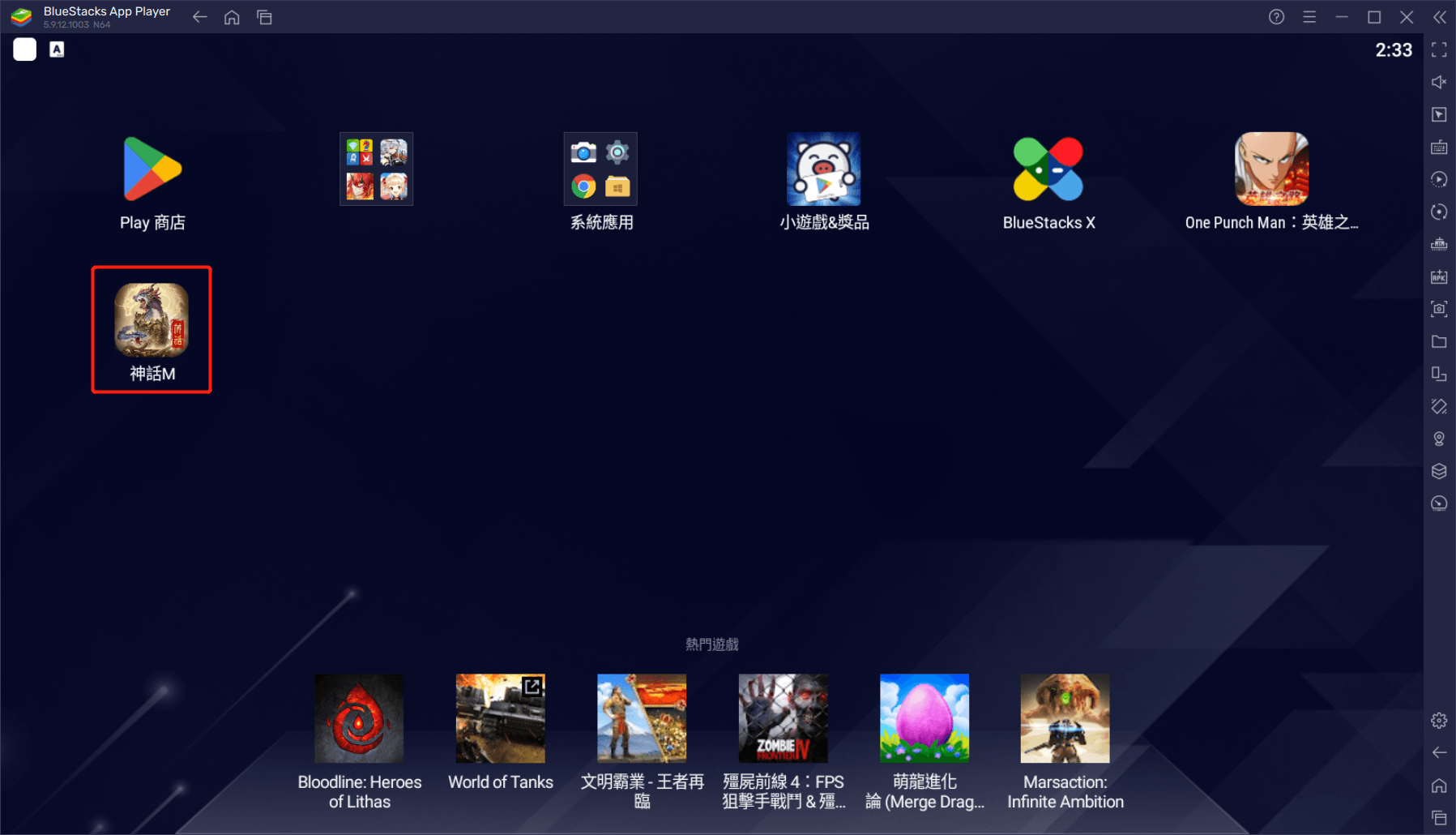Click the sync operations circular icon
Viewport: 1456px width, 835px height.
(x=1439, y=212)
